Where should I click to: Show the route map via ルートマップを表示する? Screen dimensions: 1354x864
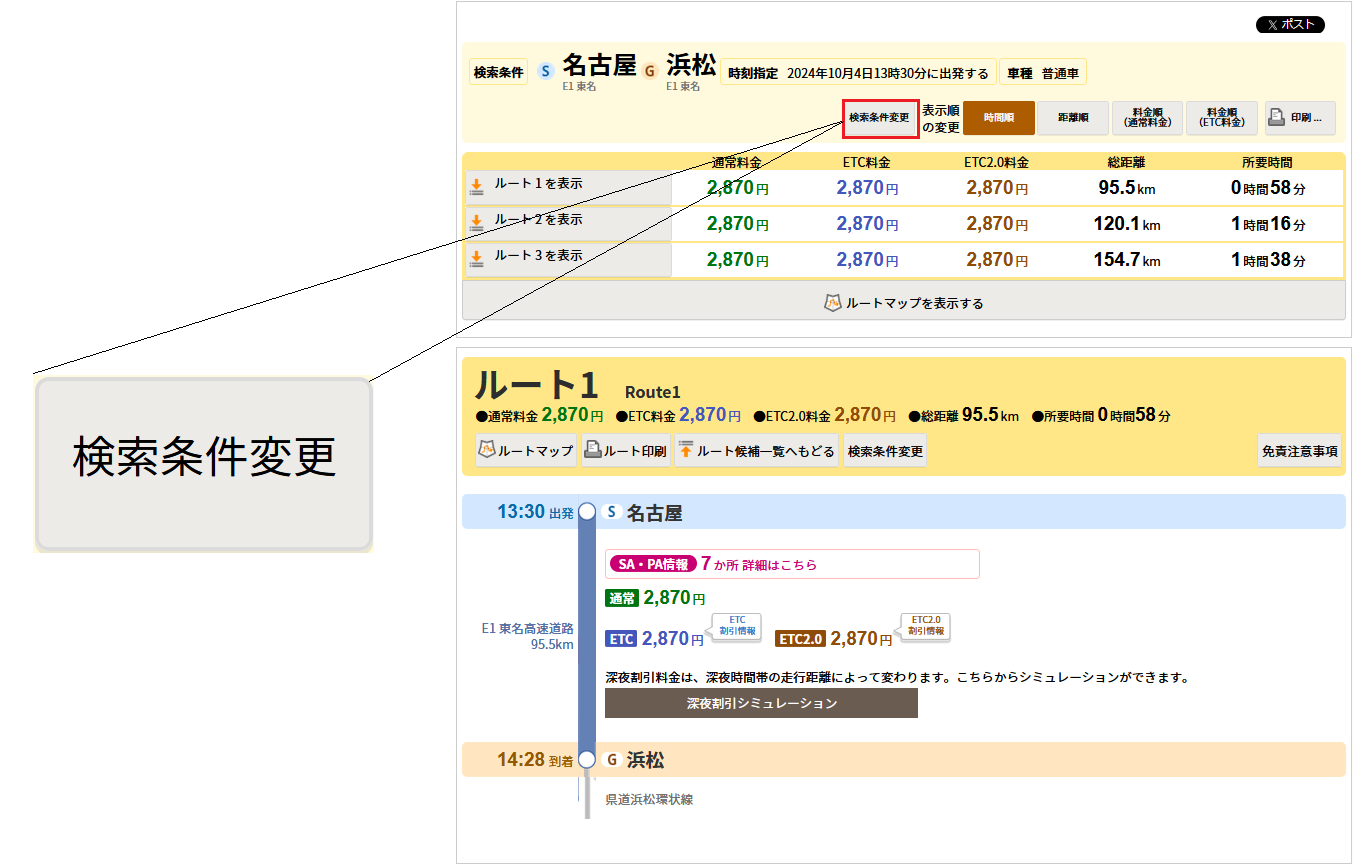[x=904, y=301]
